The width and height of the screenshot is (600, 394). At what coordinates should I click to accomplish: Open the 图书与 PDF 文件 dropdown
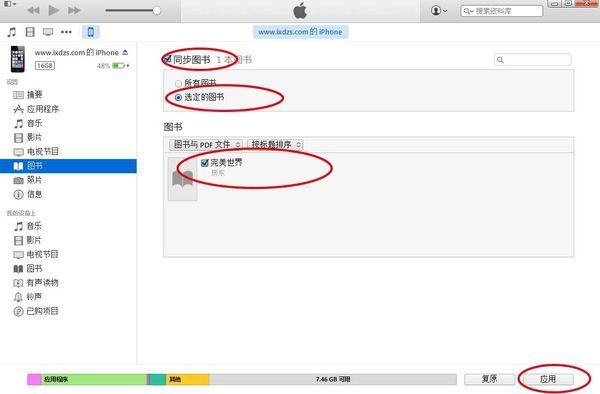(206, 145)
